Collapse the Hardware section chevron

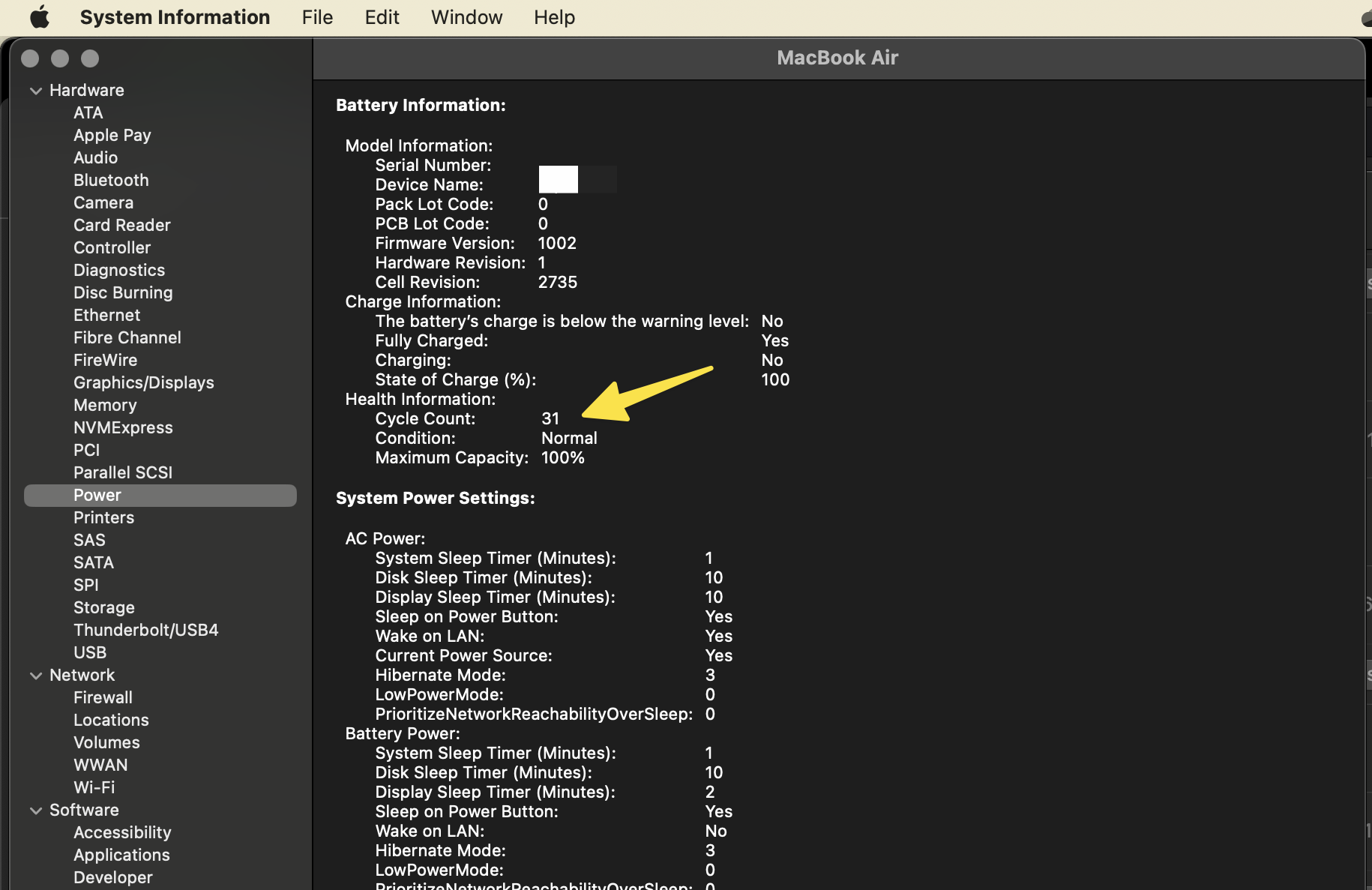(x=35, y=91)
